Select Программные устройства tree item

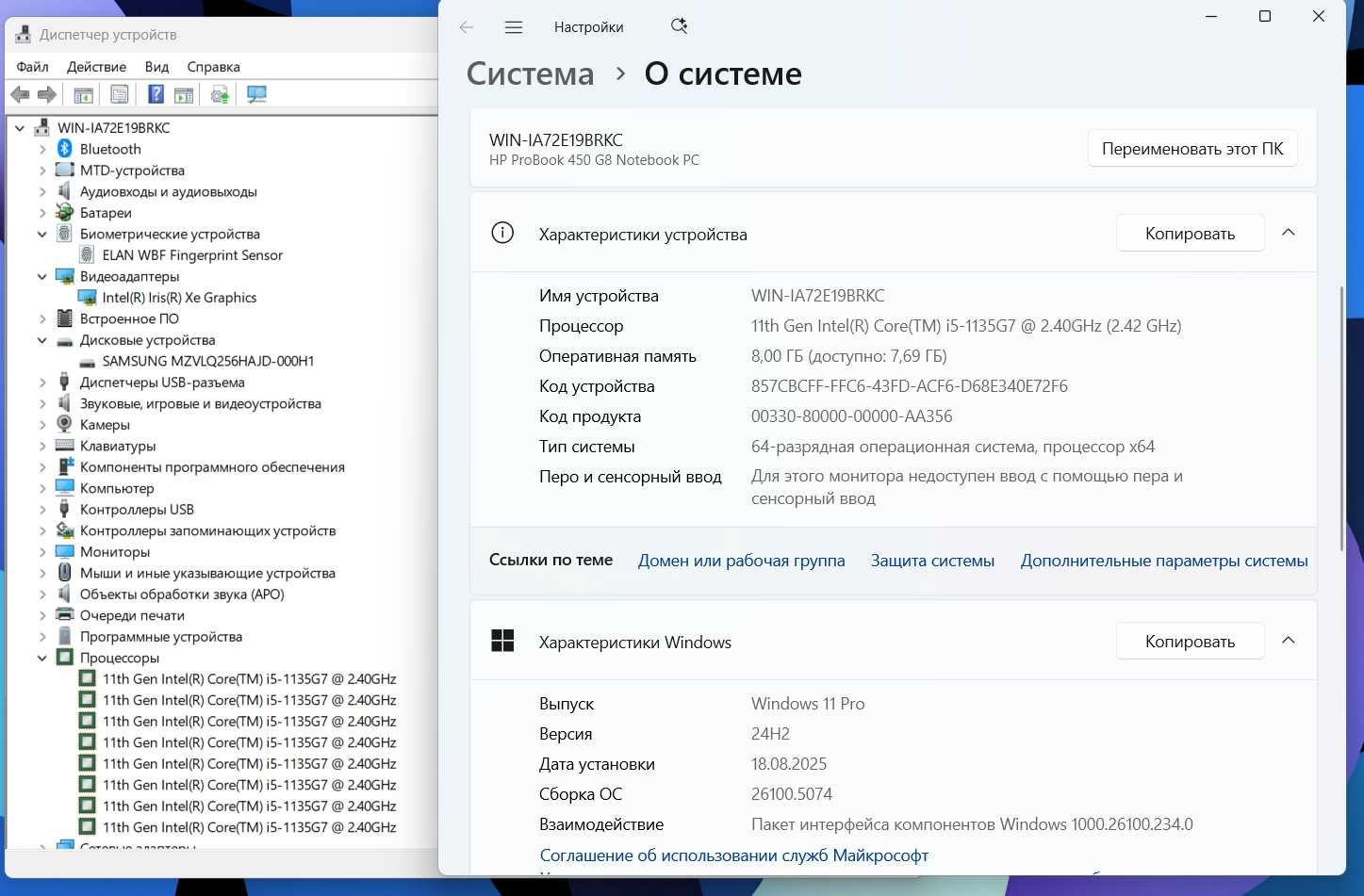161,637
